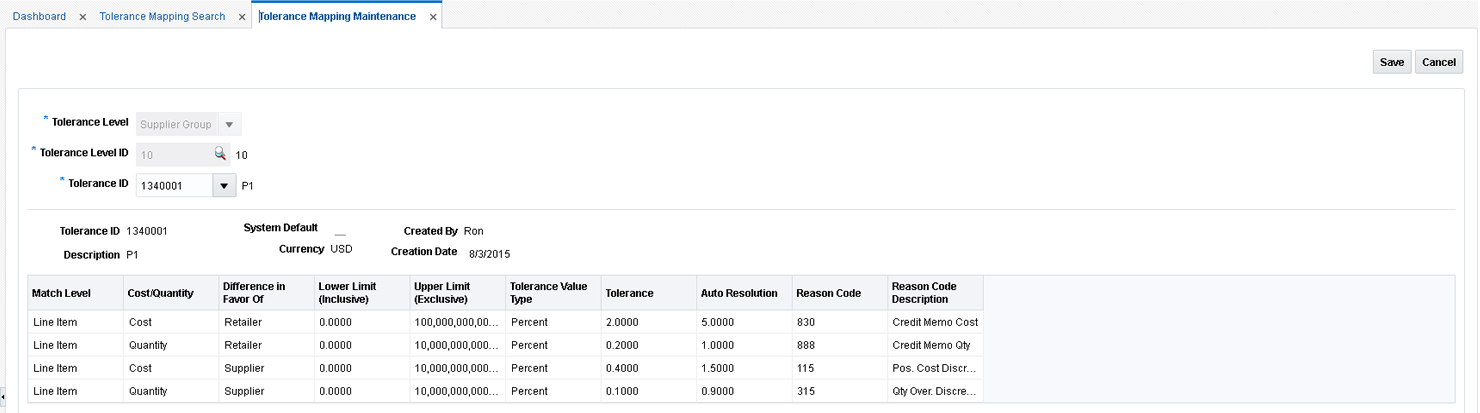Click the Currency value USD
Image resolution: width=1480 pixels, height=413 pixels.
[x=341, y=249]
